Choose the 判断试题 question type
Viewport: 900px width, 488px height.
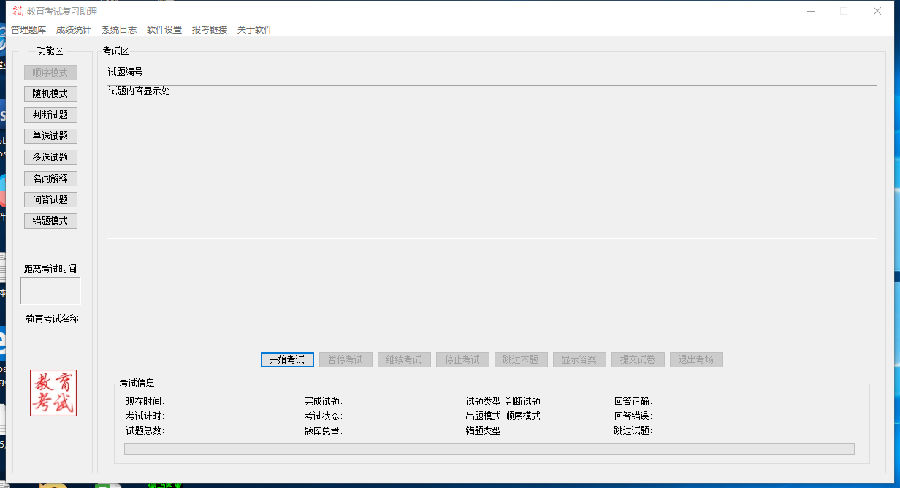point(50,115)
